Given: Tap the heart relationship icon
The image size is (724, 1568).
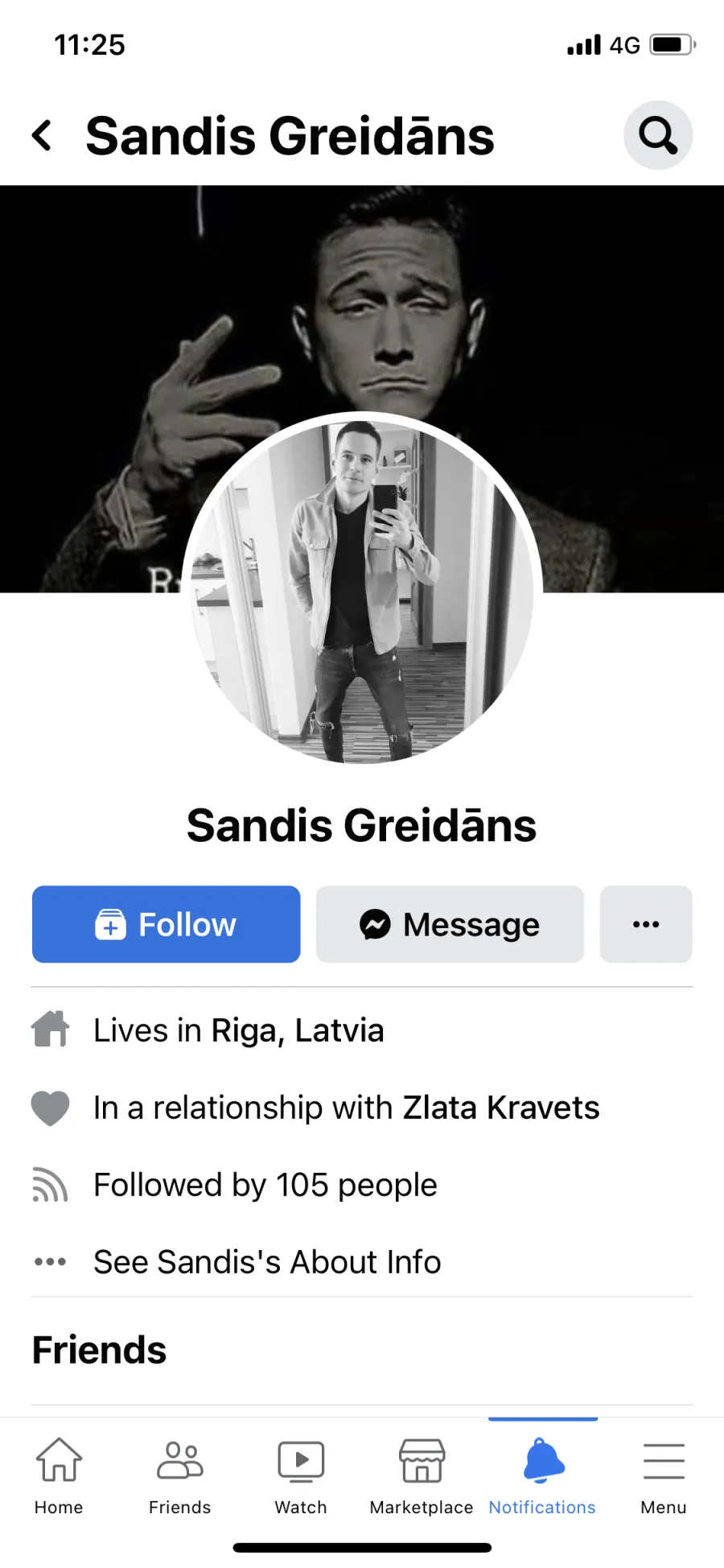Looking at the screenshot, I should pyautogui.click(x=51, y=1108).
